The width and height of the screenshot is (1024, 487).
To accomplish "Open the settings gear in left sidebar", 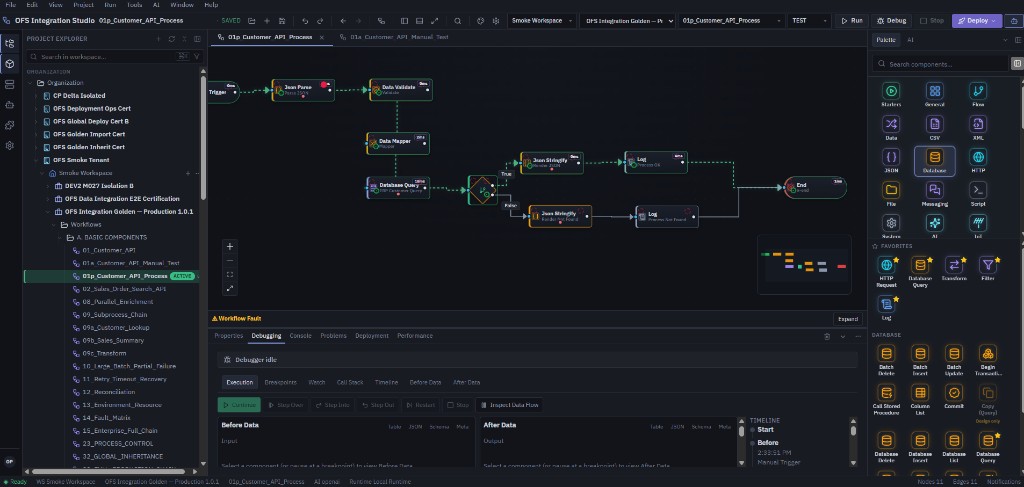I will (x=9, y=146).
